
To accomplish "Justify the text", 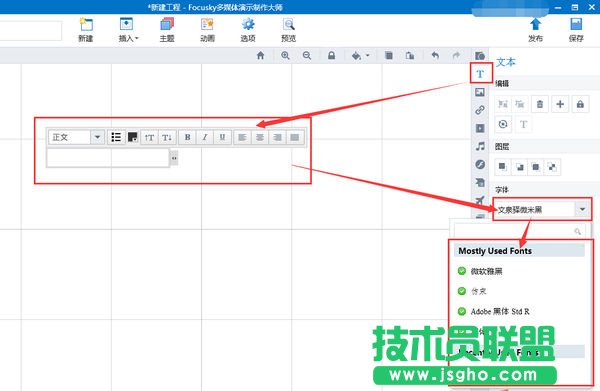I will pyautogui.click(x=295, y=137).
